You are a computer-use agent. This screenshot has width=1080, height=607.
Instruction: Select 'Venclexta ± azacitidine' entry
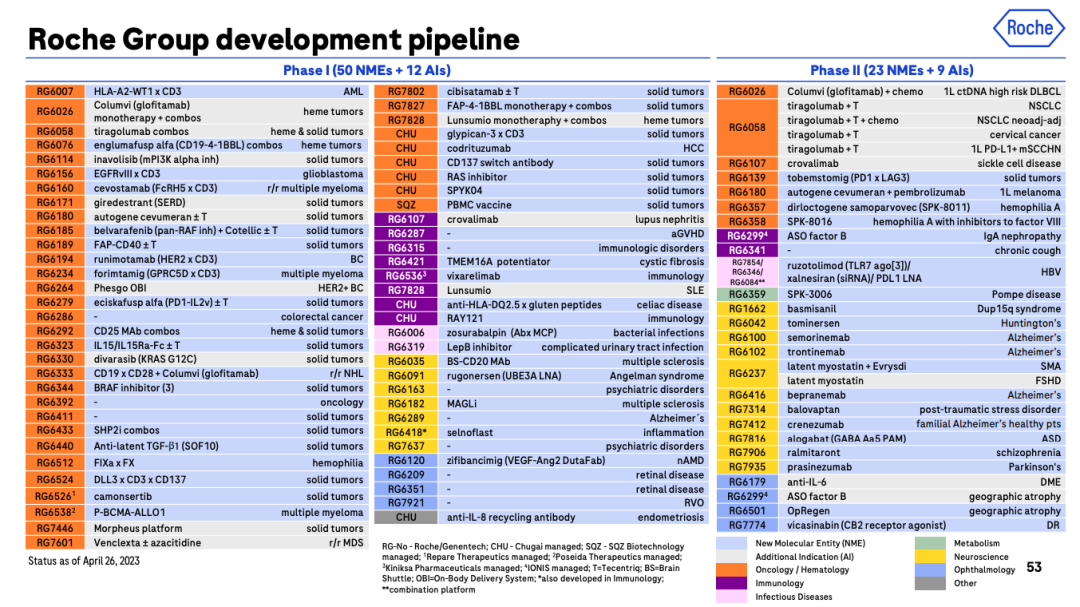tap(147, 543)
